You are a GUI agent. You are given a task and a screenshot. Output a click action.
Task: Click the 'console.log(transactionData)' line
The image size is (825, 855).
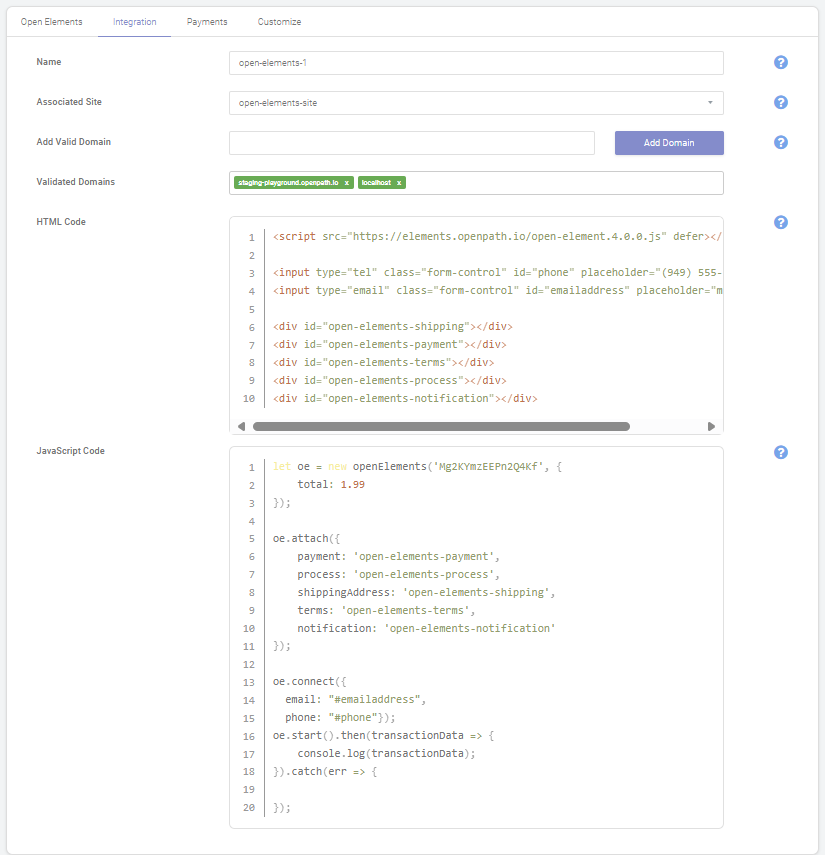pos(386,754)
